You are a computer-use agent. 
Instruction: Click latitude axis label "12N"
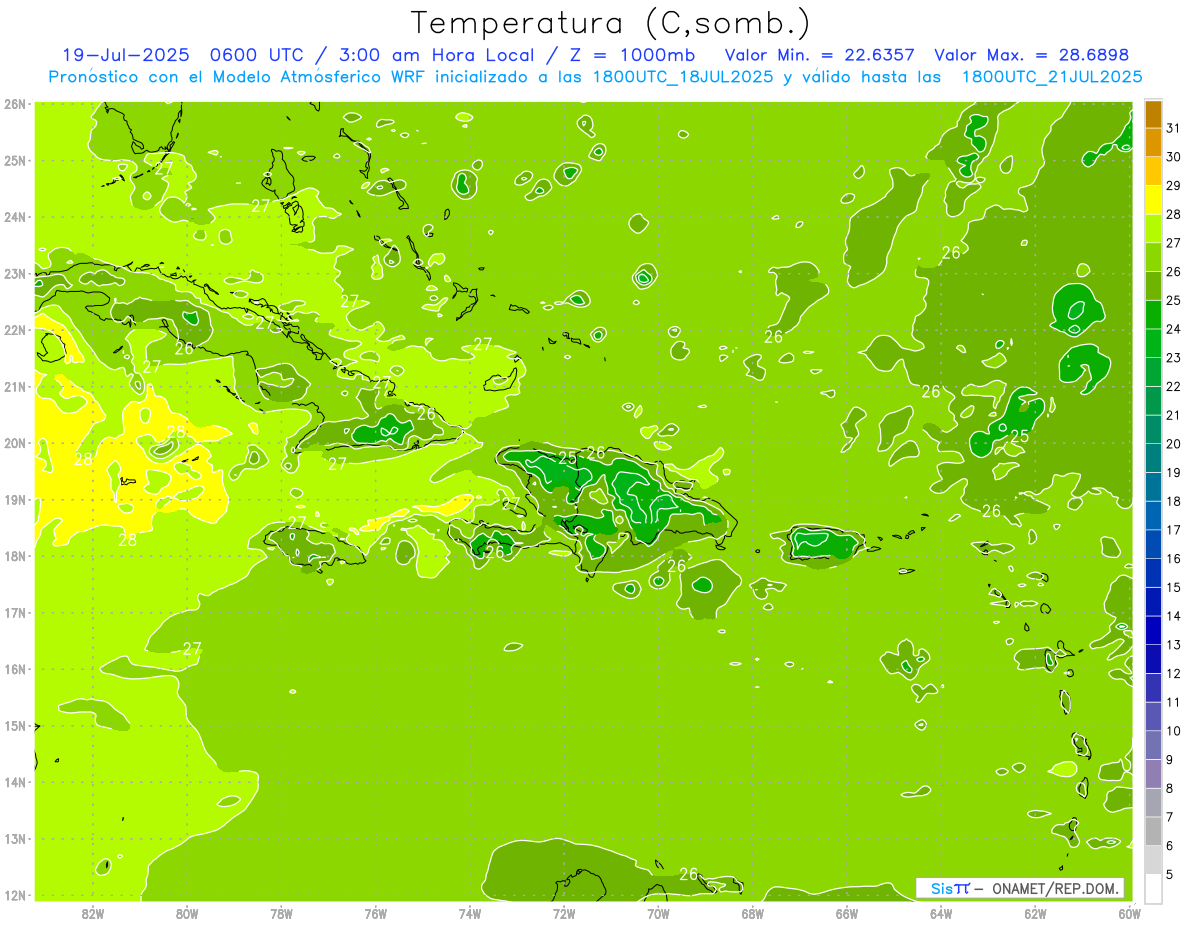(x=14, y=895)
